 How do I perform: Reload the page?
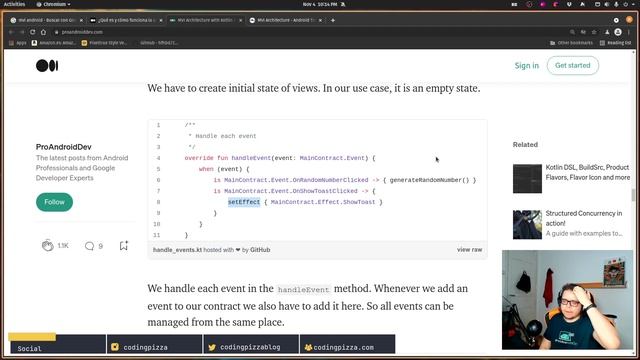pyautogui.click(x=32, y=32)
